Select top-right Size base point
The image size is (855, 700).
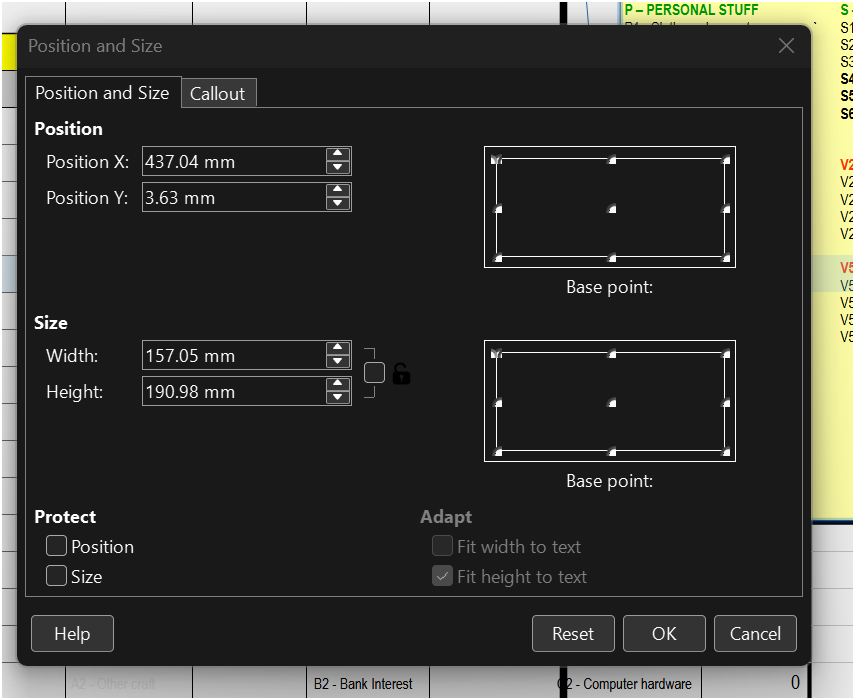(x=726, y=354)
